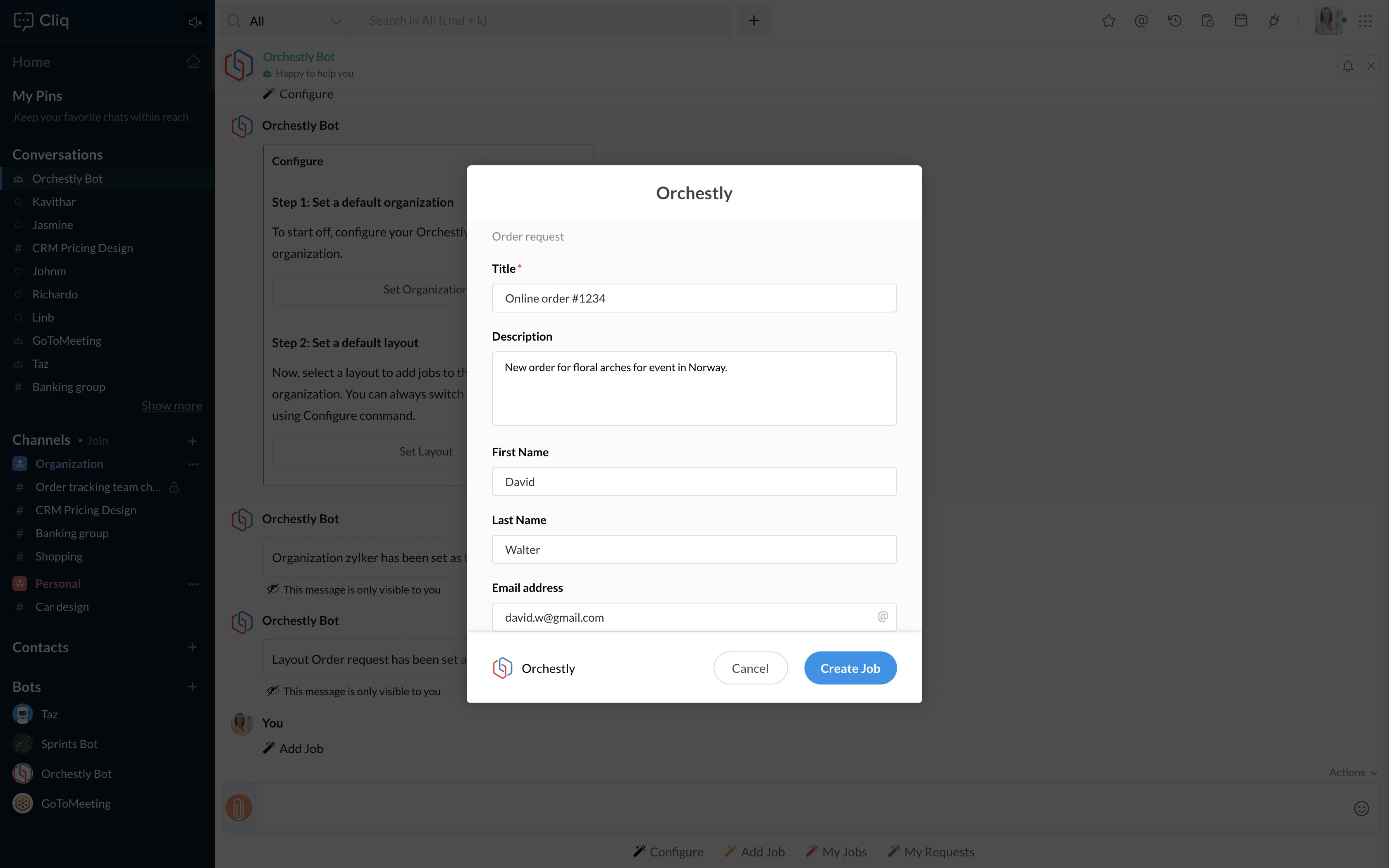The width and height of the screenshot is (1389, 868).
Task: Toggle the sidebar mute speaker icon
Action: pos(195,22)
